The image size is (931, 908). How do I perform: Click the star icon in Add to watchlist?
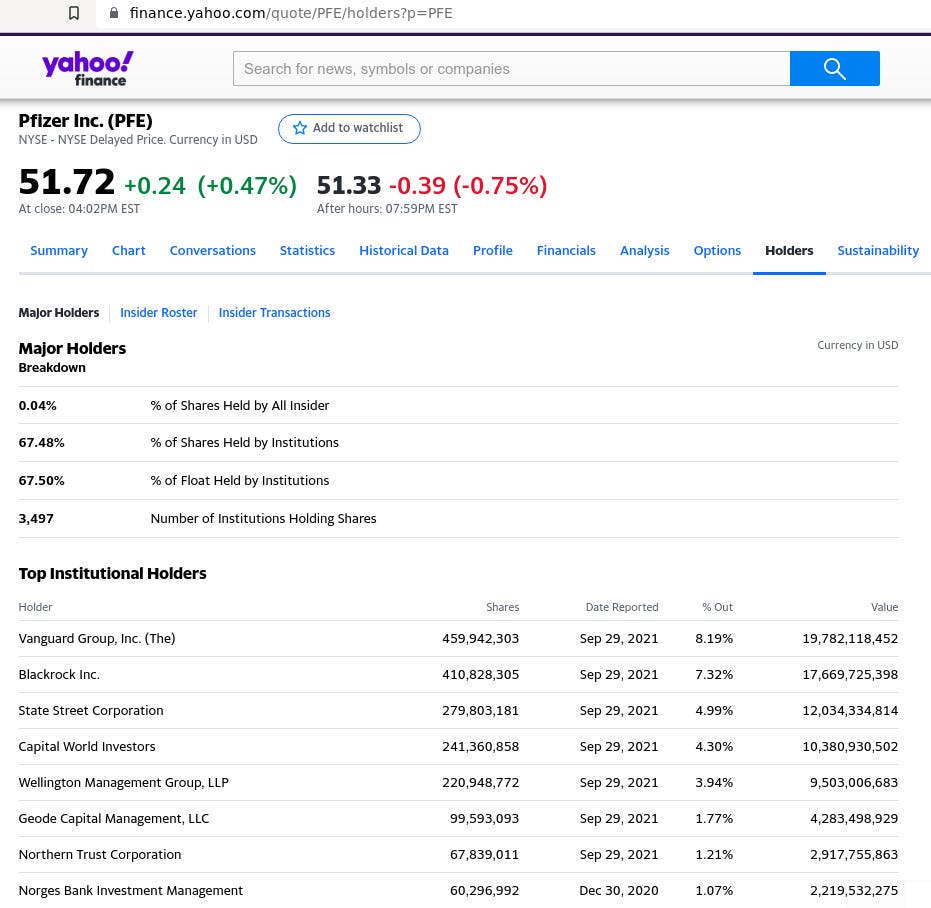pos(300,128)
